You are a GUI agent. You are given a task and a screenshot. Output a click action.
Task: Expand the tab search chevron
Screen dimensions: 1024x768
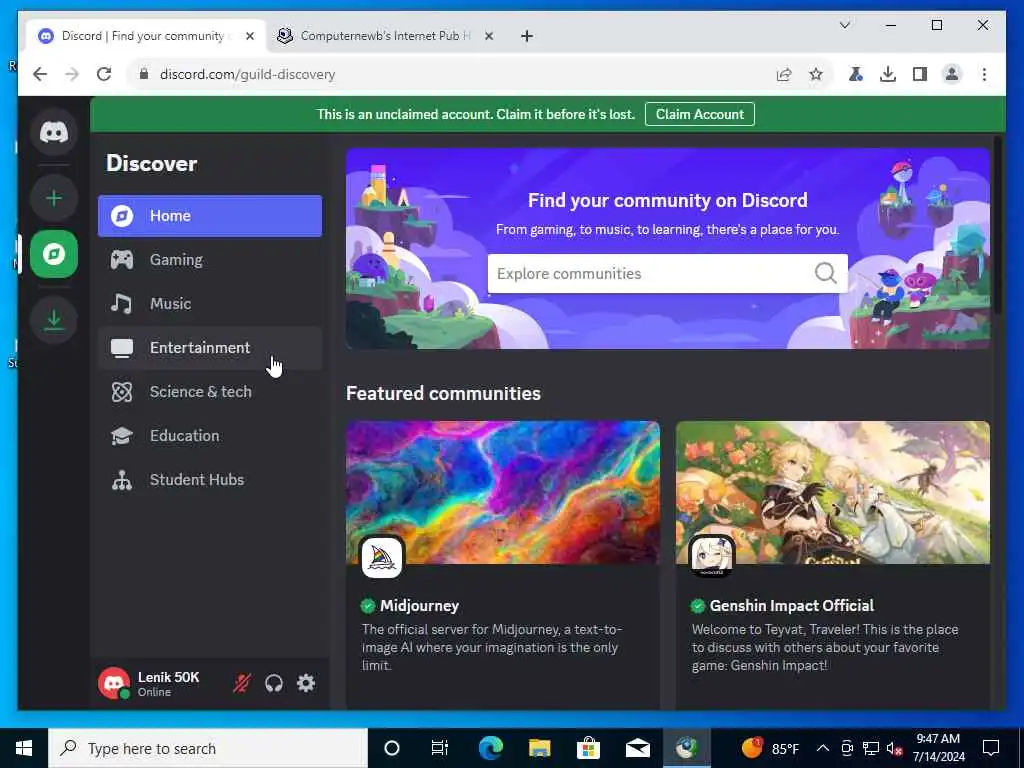(x=844, y=25)
